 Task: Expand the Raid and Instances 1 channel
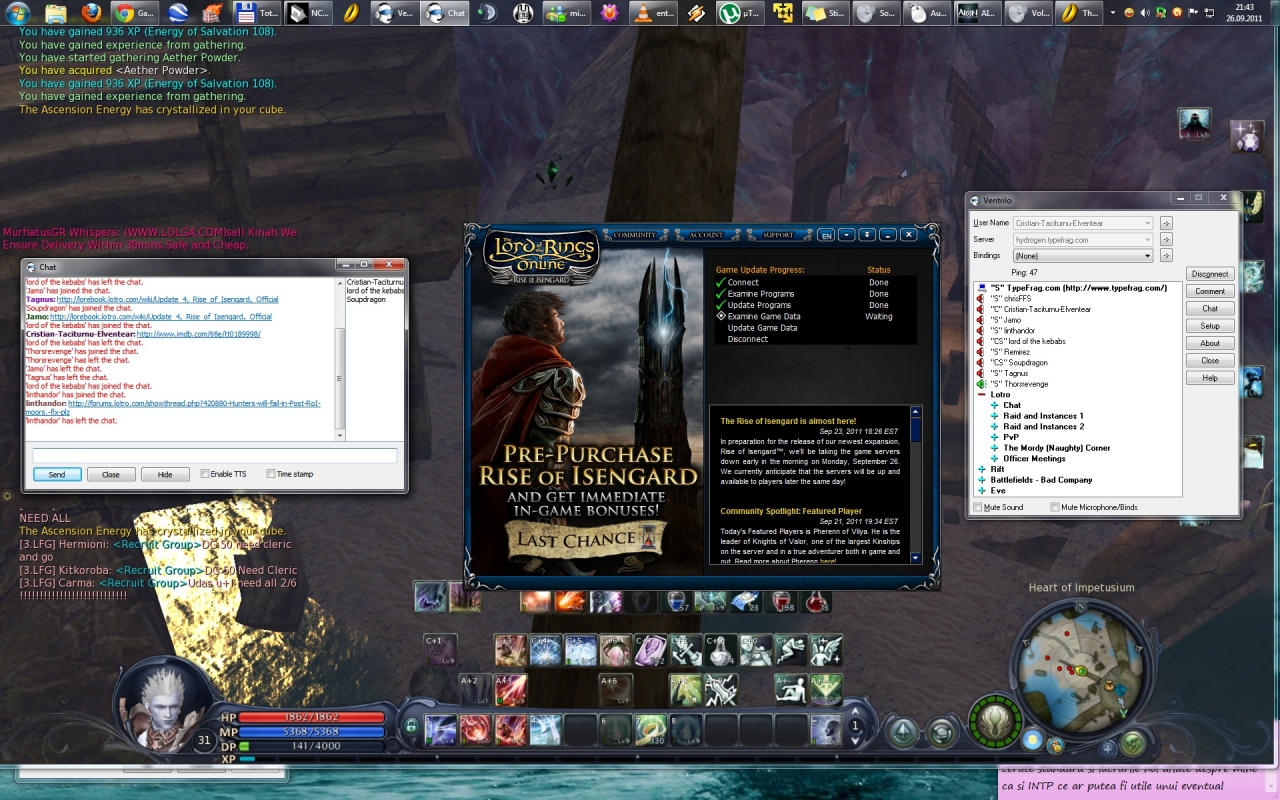(995, 416)
